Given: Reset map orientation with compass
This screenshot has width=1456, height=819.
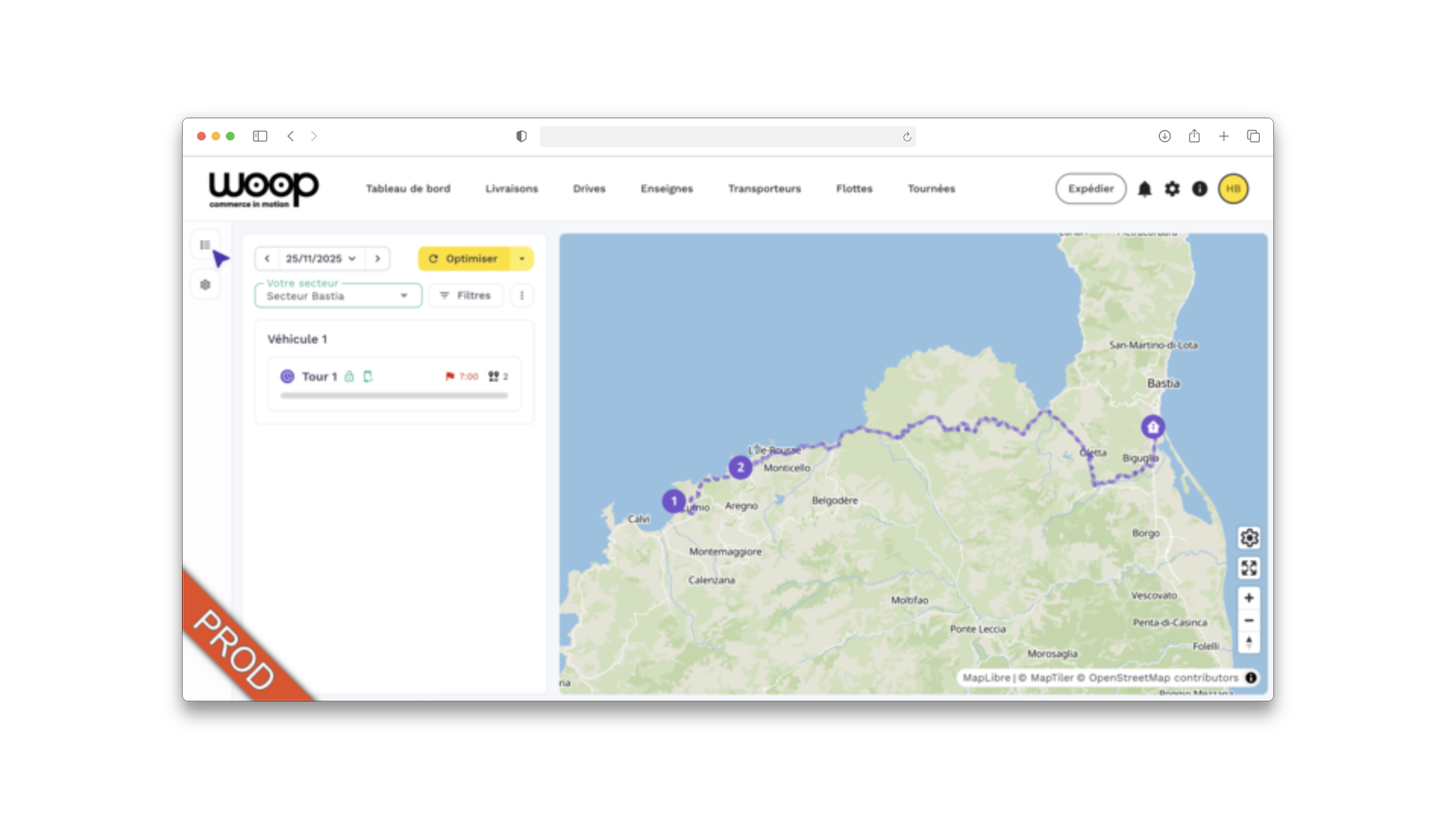Looking at the screenshot, I should [x=1249, y=642].
